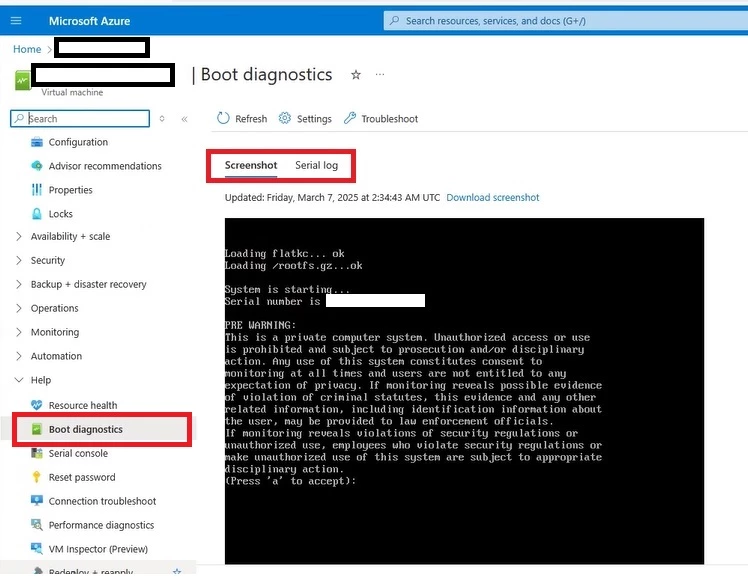748x577 pixels.
Task: Click the Boot diagnostics green icon
Action: point(37,429)
